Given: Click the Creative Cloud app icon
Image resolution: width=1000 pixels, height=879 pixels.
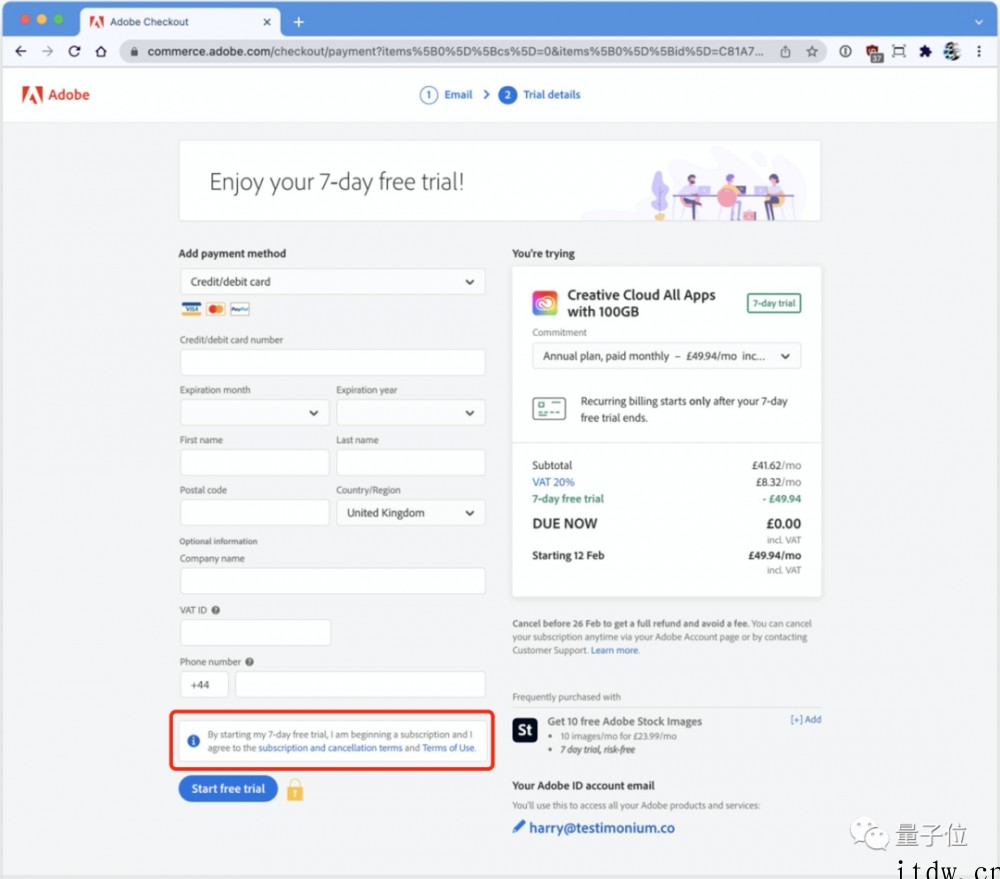Looking at the screenshot, I should point(545,303).
